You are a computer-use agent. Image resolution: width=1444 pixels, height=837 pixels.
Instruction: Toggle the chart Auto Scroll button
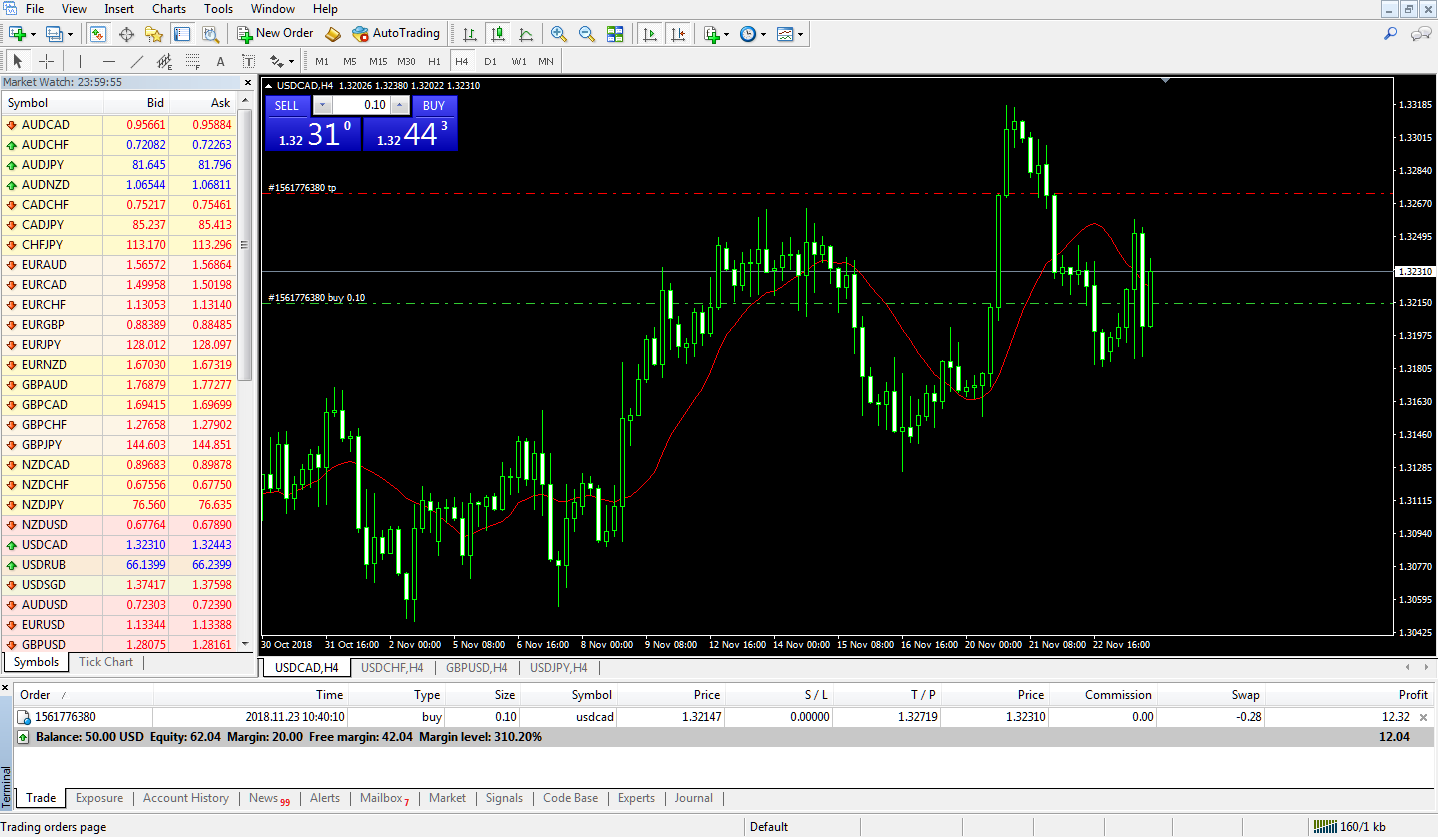650,34
